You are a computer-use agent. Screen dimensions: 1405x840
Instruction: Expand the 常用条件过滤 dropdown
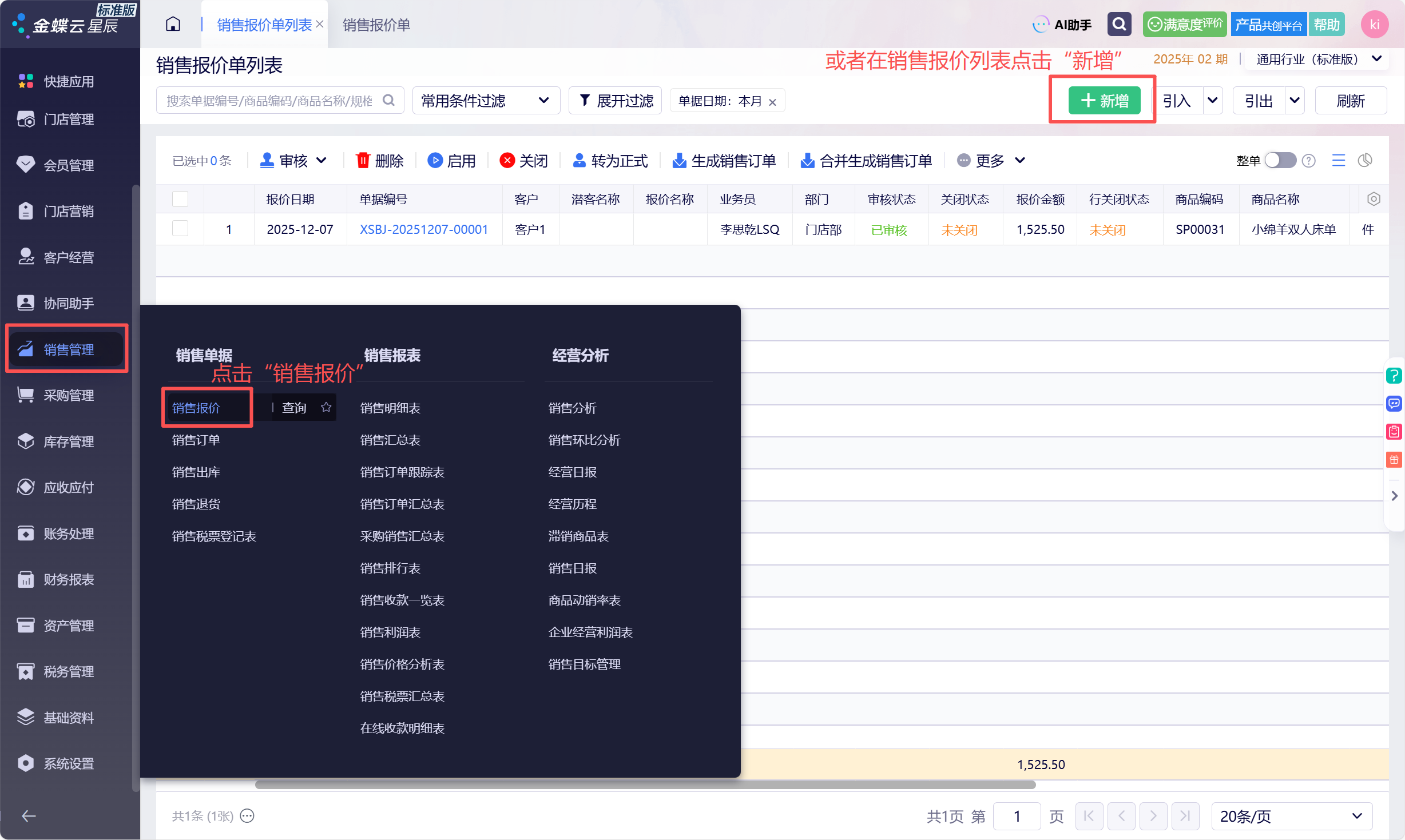point(486,101)
